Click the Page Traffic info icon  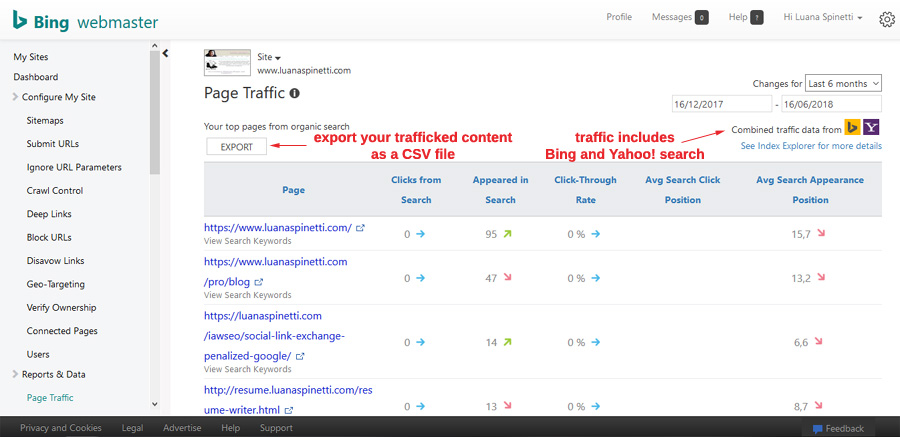[295, 93]
